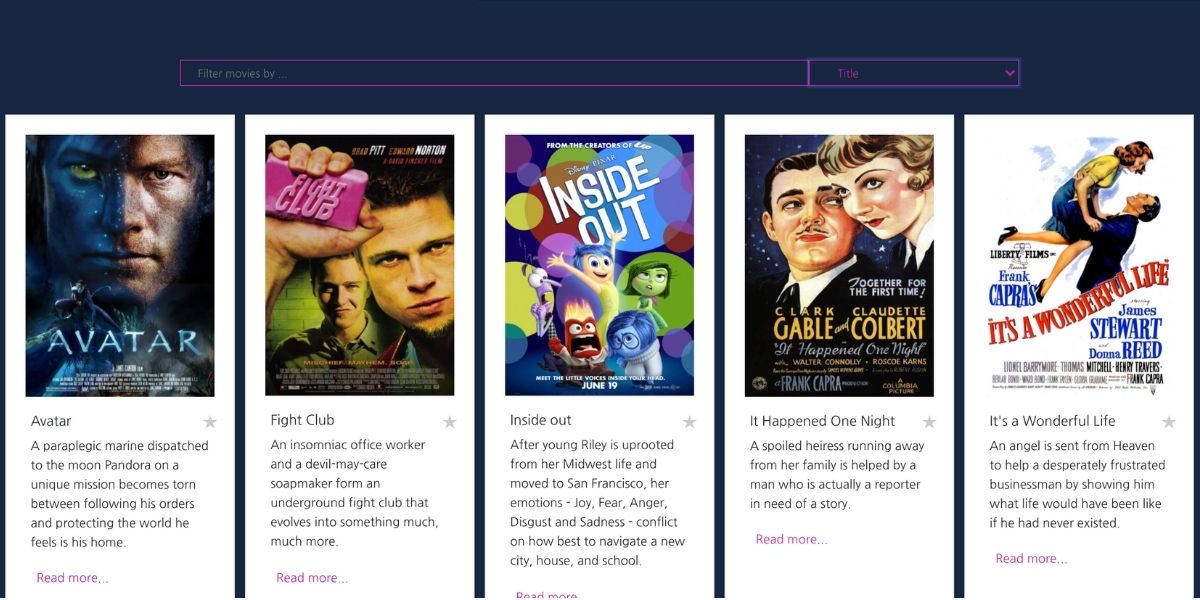The image size is (1200, 600).
Task: Click 'It's a Wonderful Life' title
Action: (1052, 421)
